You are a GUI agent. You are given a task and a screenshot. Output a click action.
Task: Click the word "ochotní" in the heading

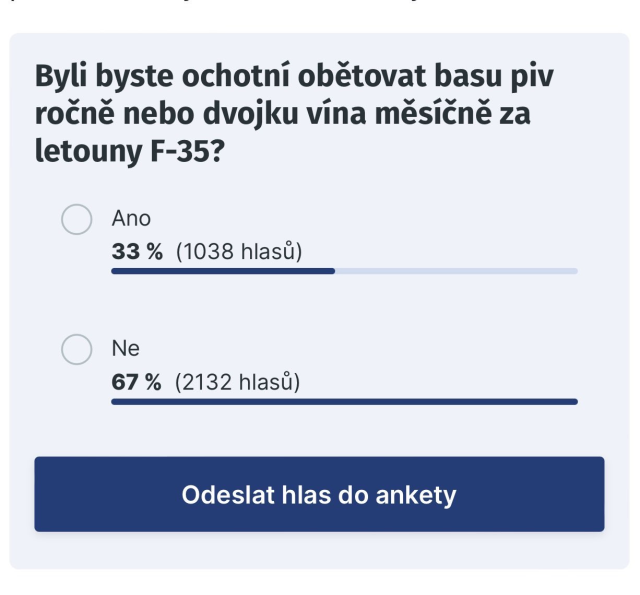coord(237,76)
